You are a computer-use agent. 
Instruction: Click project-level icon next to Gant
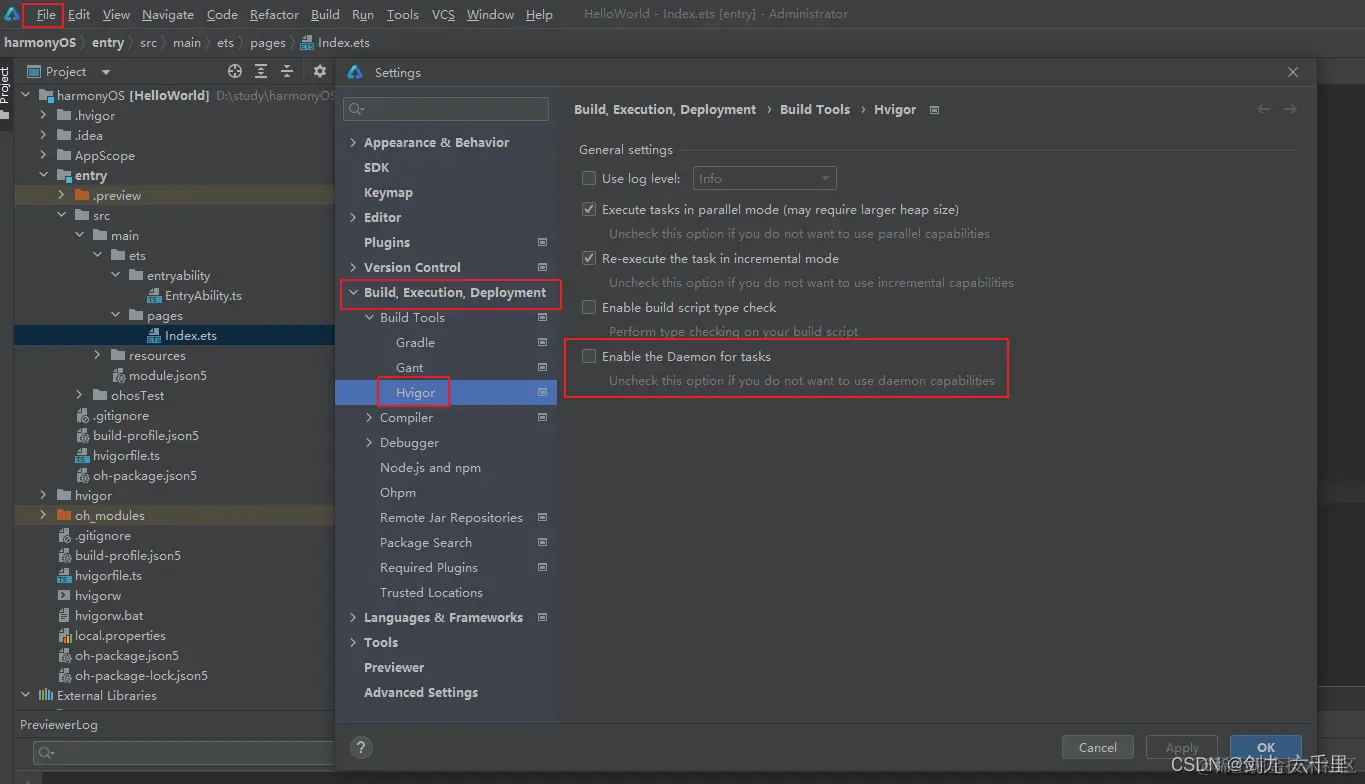(x=543, y=367)
